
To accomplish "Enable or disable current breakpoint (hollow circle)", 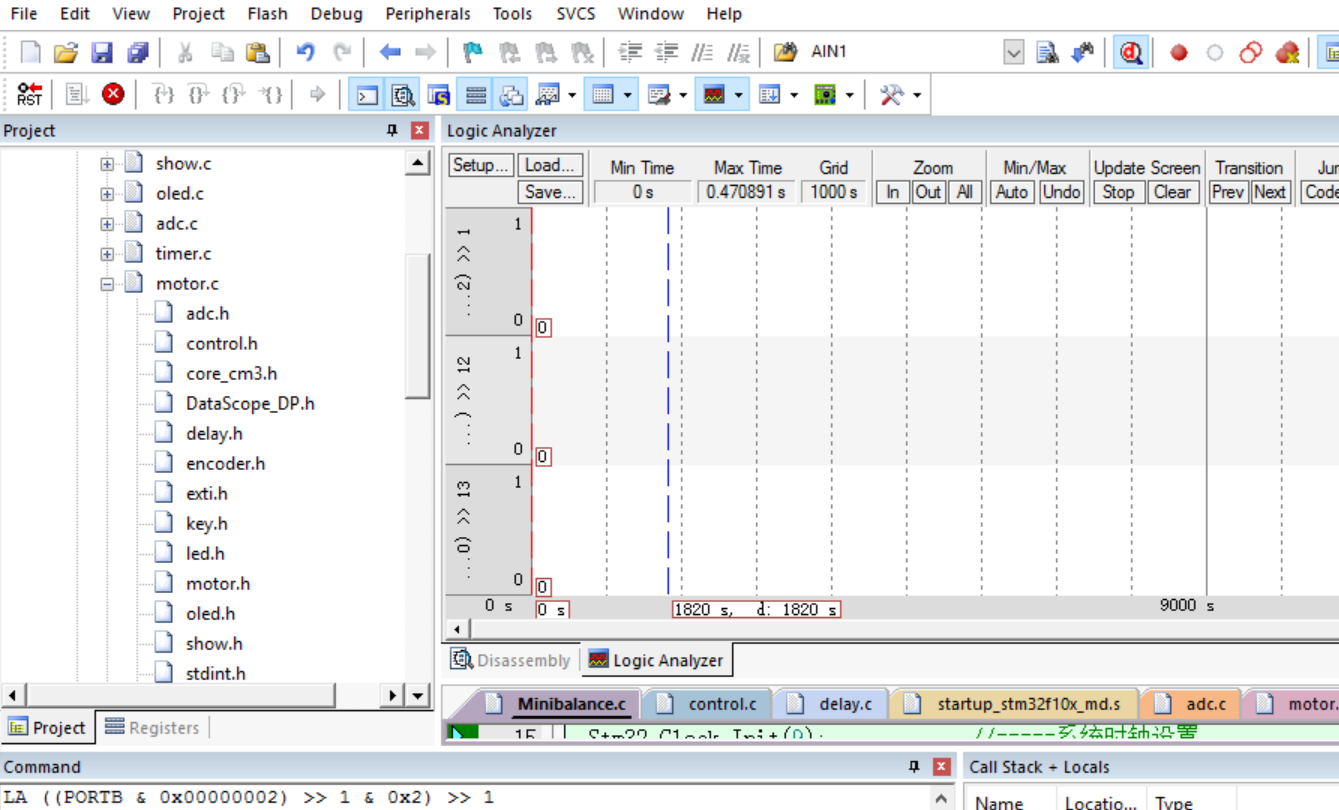I will point(1215,52).
